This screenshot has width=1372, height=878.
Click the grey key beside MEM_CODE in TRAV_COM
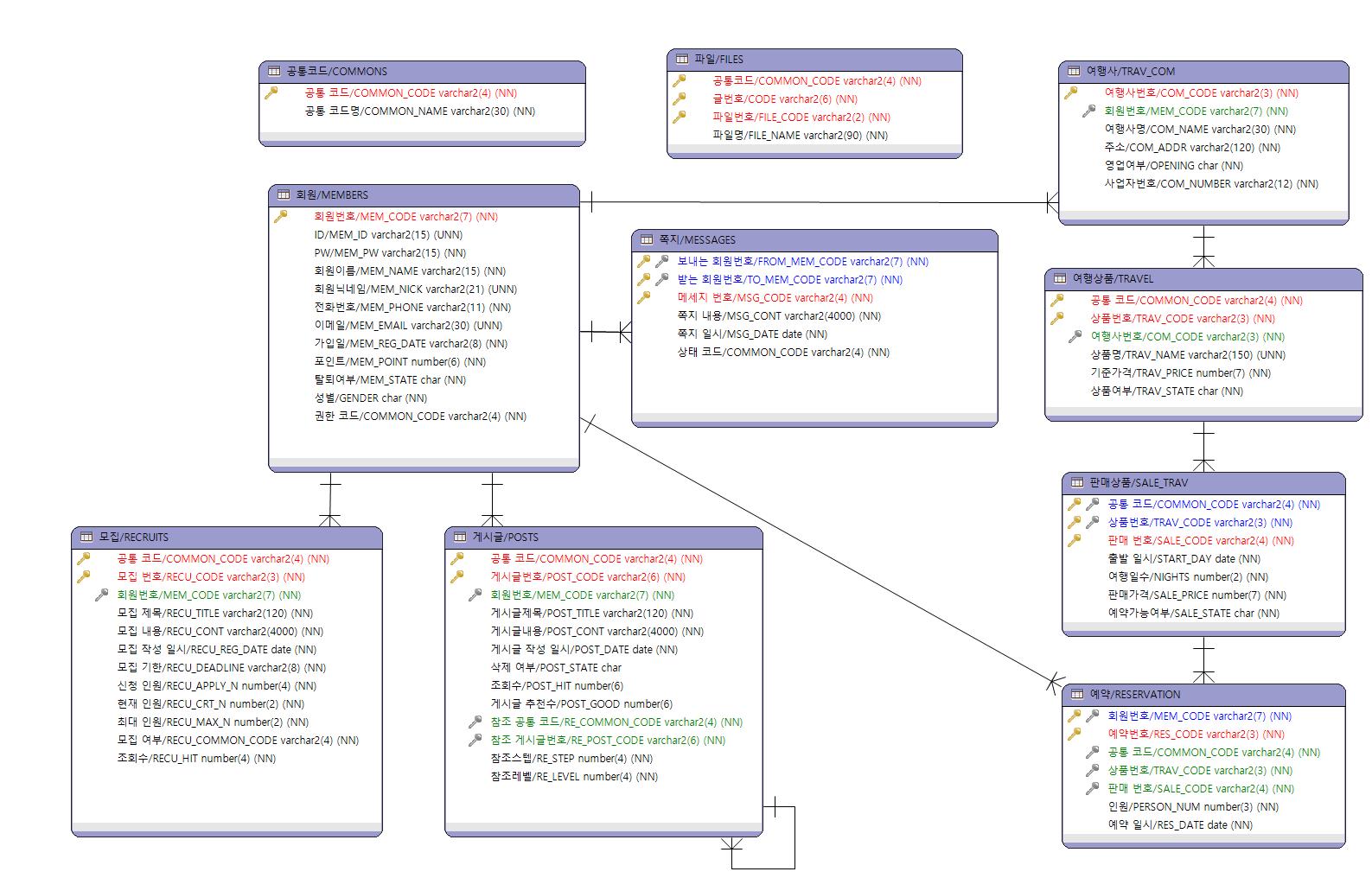pyautogui.click(x=1089, y=111)
